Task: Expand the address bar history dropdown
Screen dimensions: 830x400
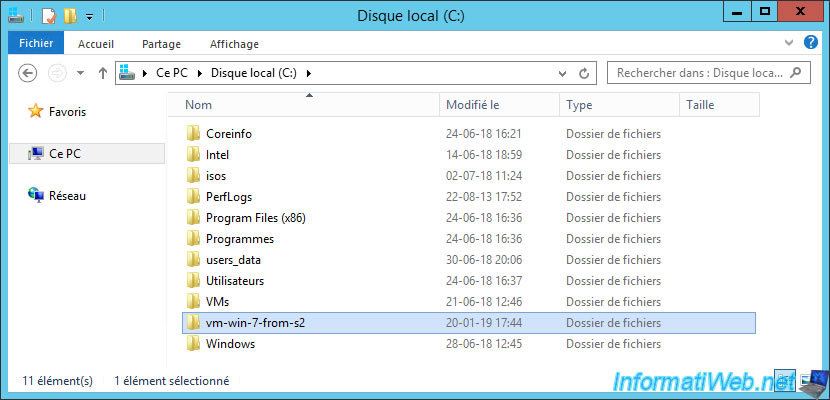Action: tap(562, 73)
